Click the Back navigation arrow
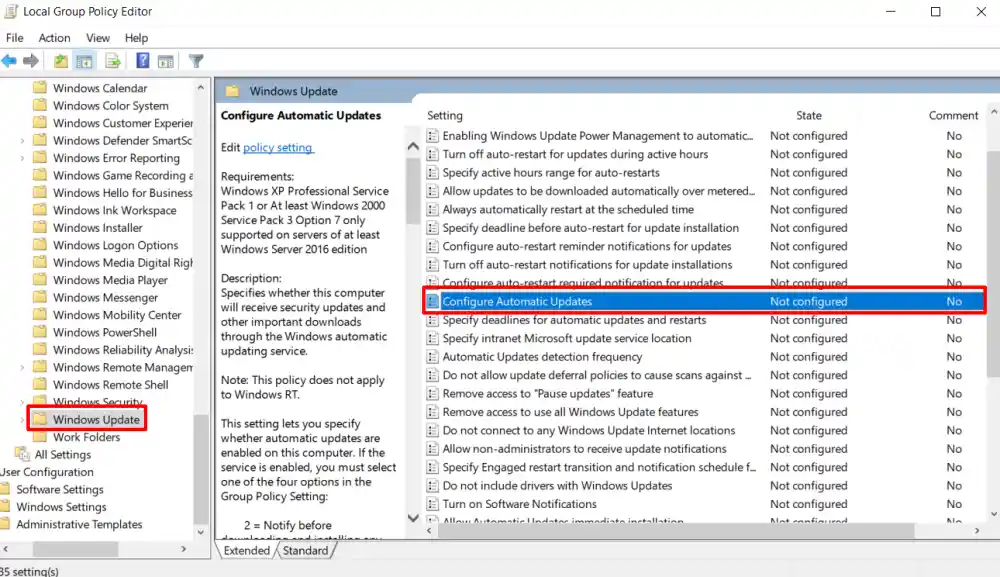1000x577 pixels. tap(9, 61)
